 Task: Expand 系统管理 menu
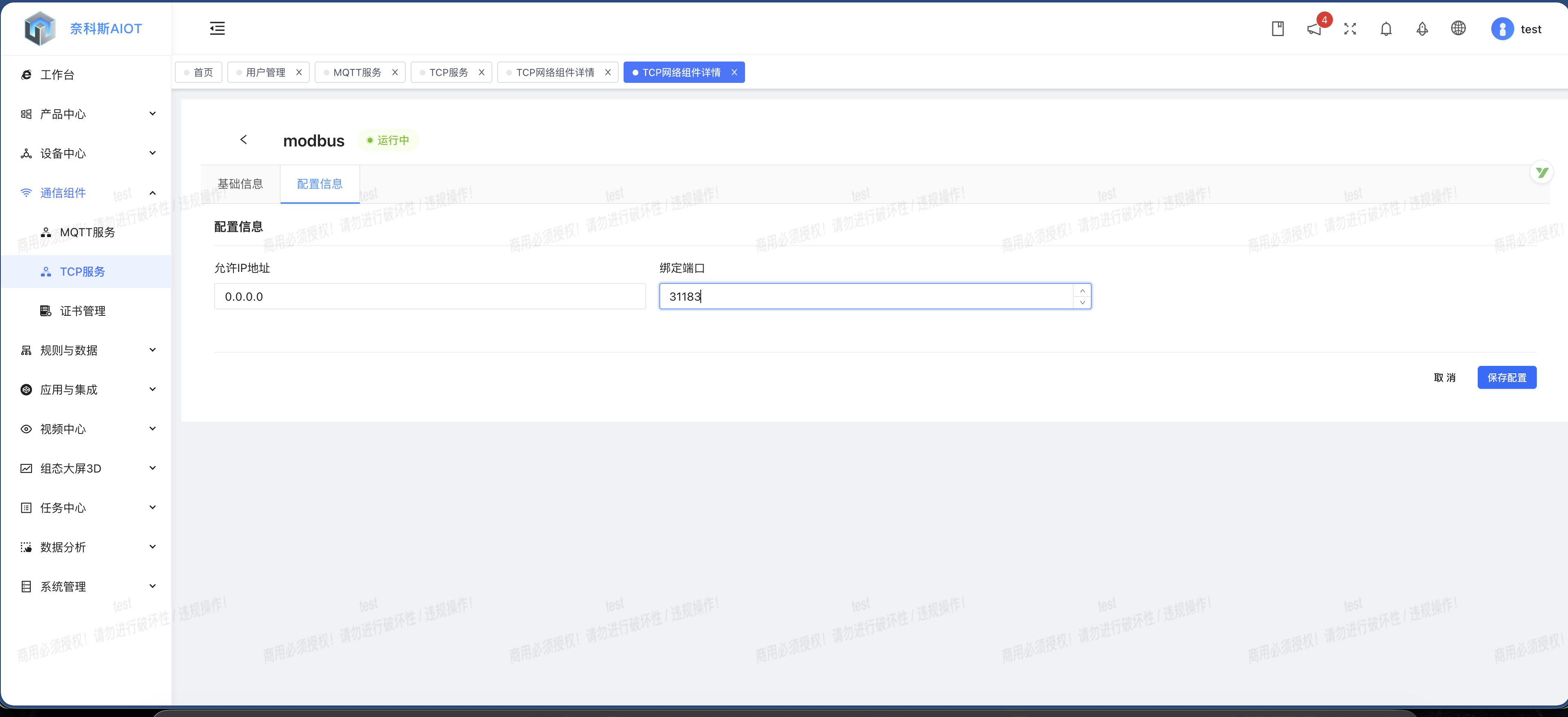pos(86,586)
